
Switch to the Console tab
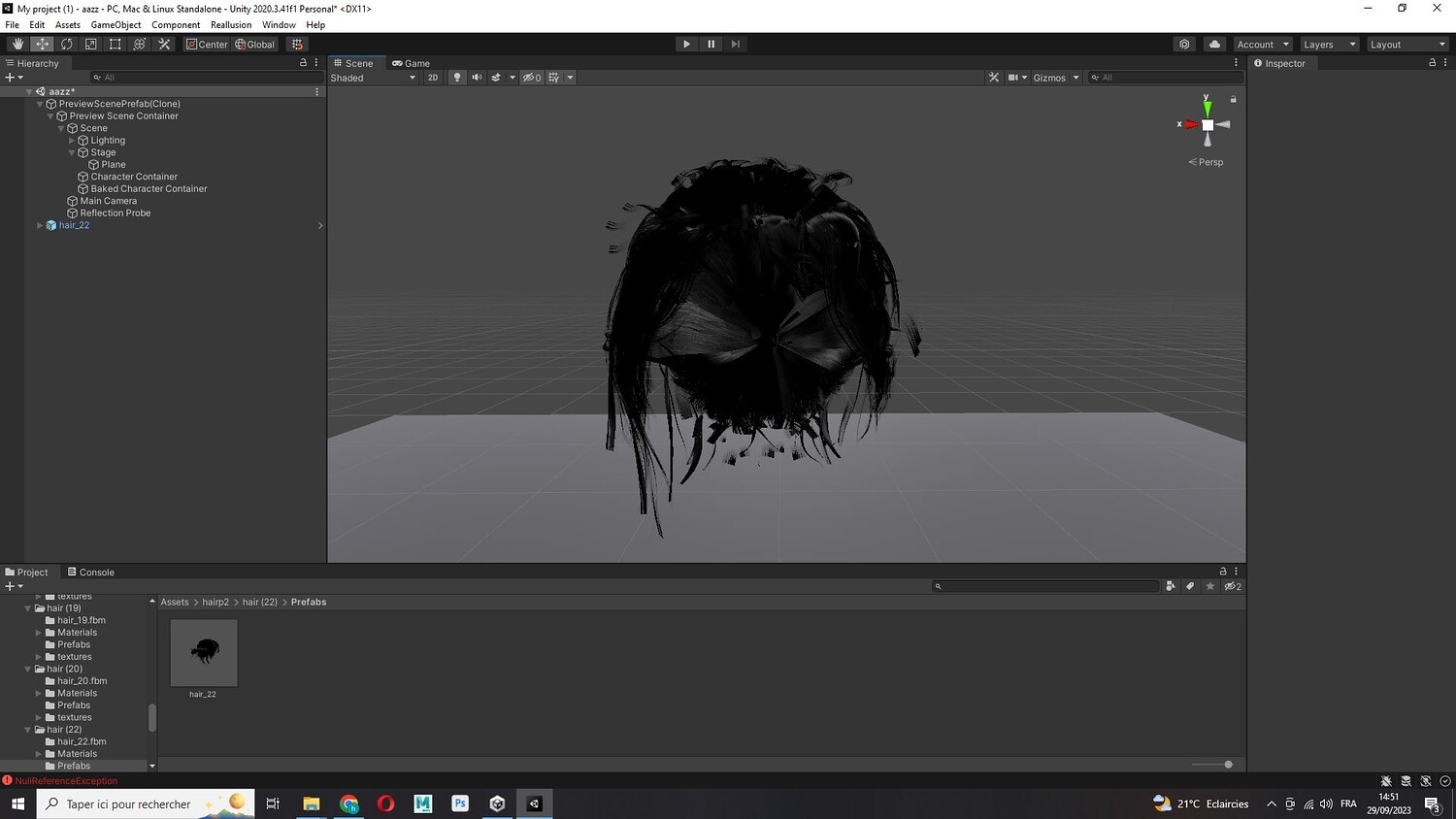pos(90,572)
